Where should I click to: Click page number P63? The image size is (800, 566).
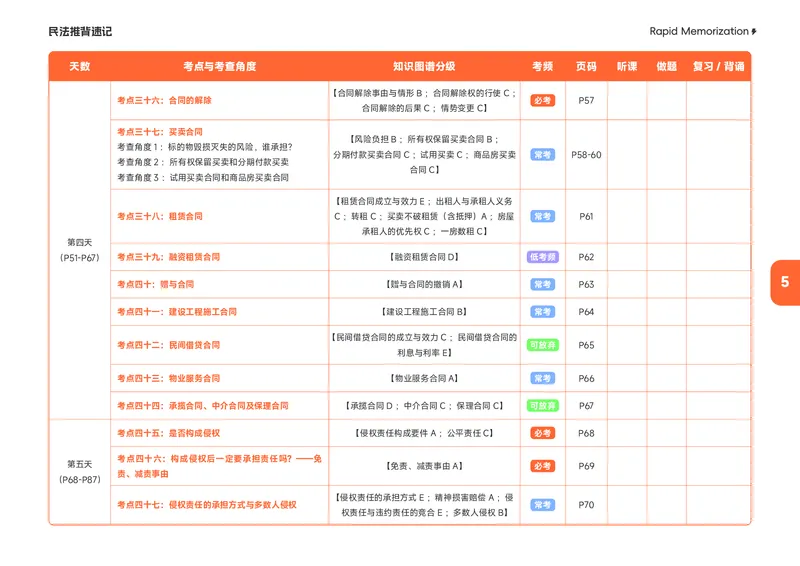(586, 284)
